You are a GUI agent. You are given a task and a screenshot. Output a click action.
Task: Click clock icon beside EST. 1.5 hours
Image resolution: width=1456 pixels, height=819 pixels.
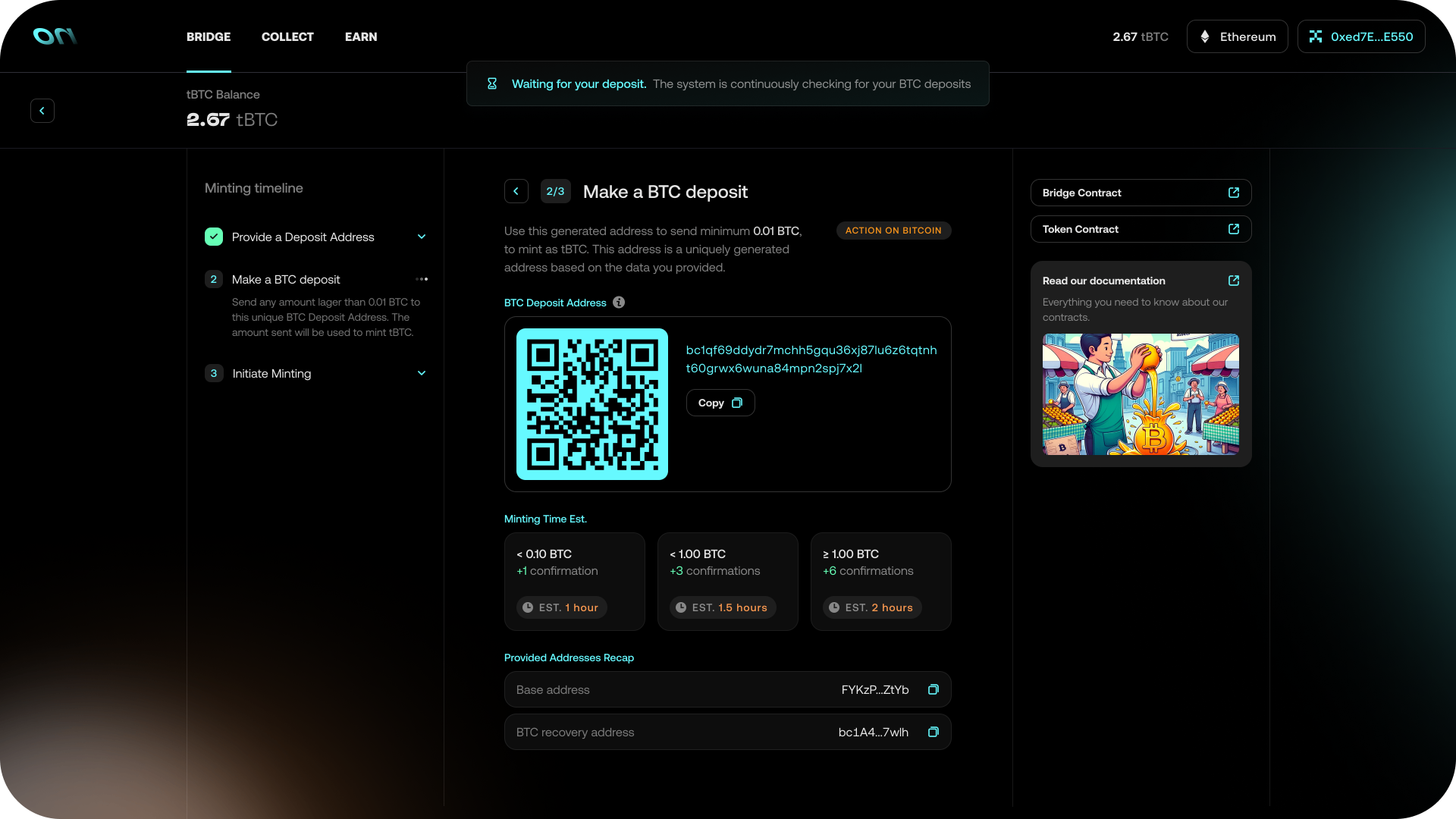[681, 607]
